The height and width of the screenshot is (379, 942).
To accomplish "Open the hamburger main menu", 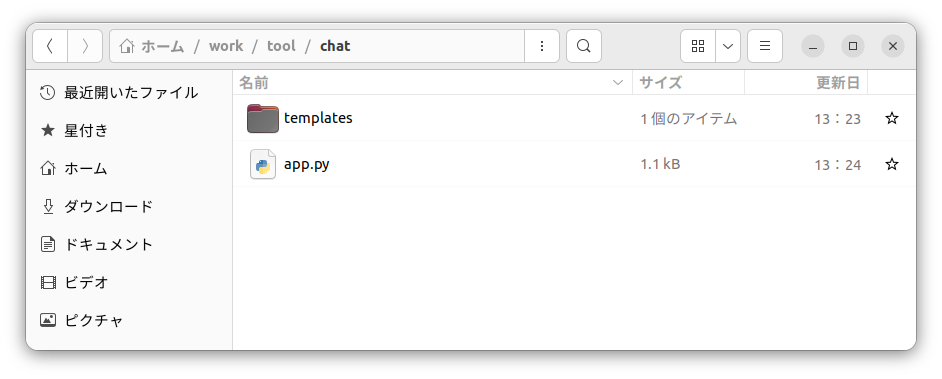I will (765, 46).
